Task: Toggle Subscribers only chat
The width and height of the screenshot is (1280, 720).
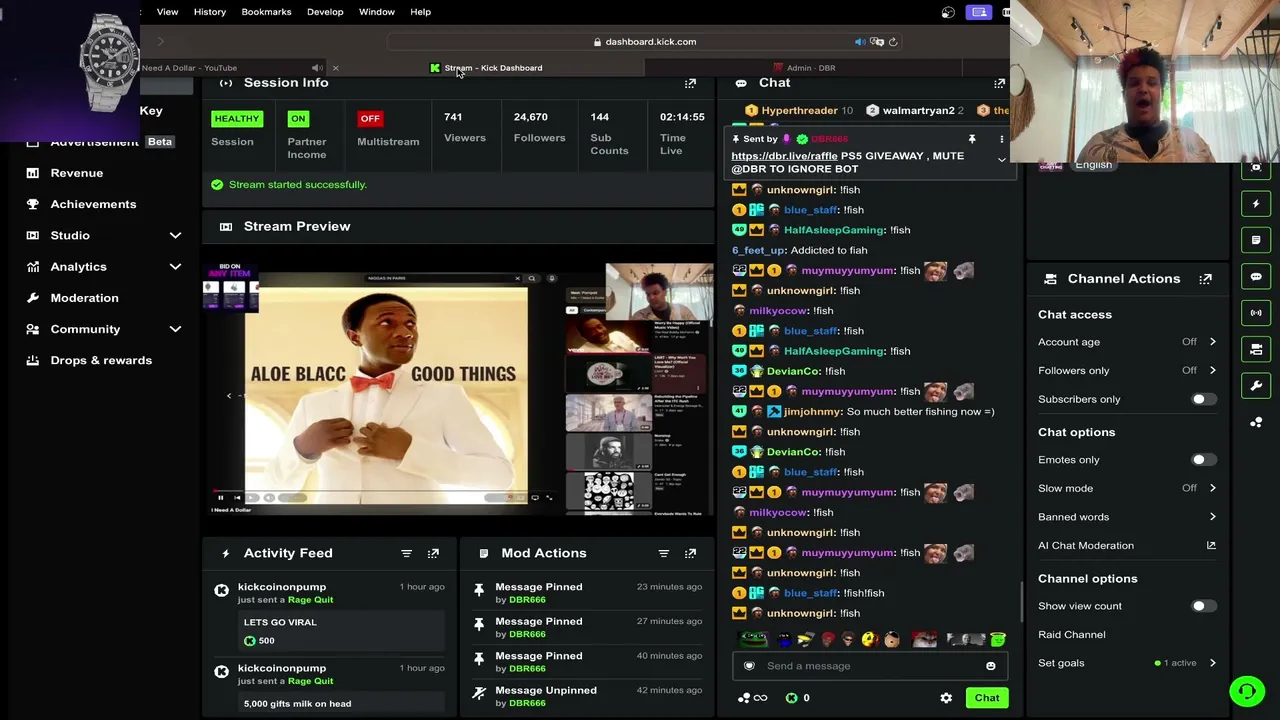Action: pyautogui.click(x=1203, y=400)
